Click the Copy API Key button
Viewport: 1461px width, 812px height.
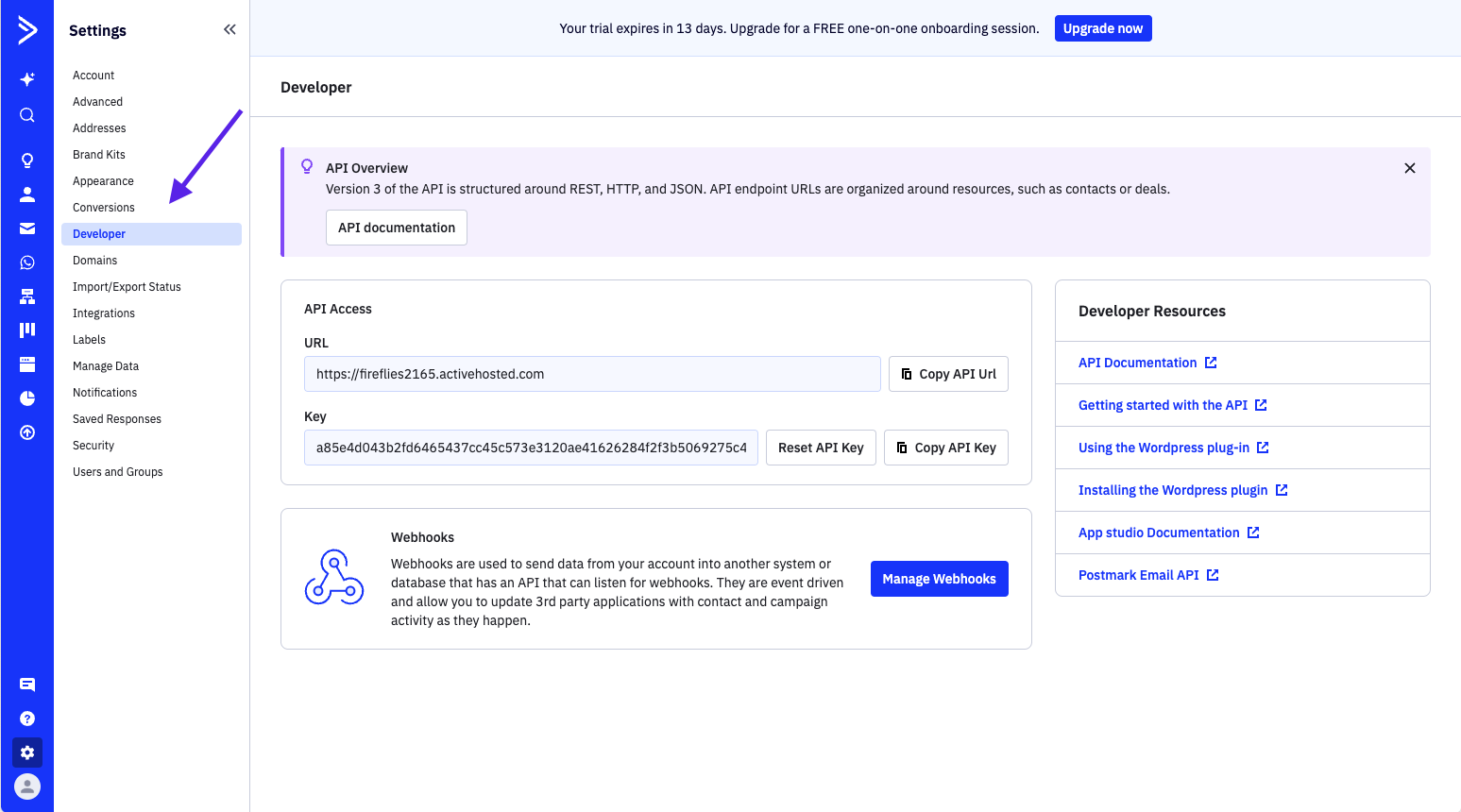tap(946, 448)
